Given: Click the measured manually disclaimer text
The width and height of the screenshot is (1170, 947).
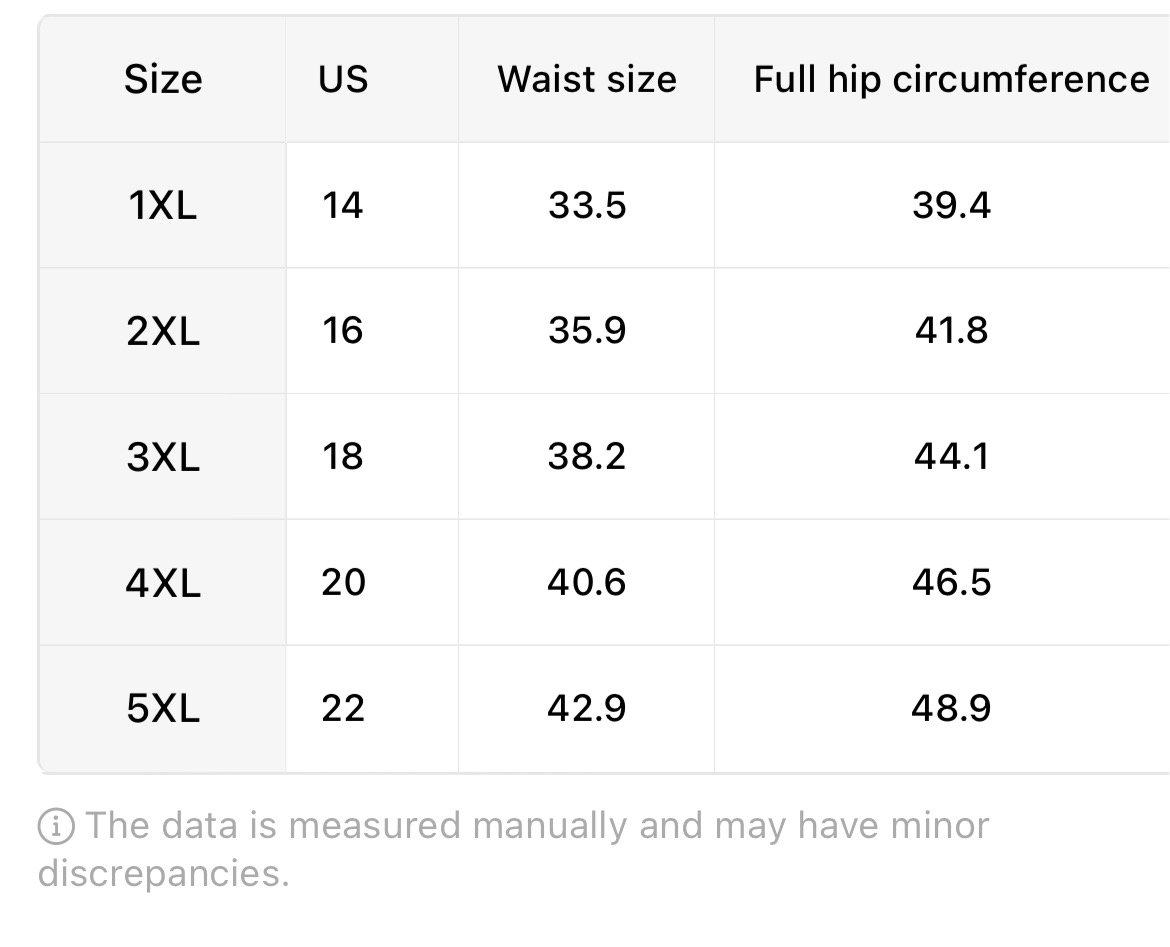Looking at the screenshot, I should (513, 850).
